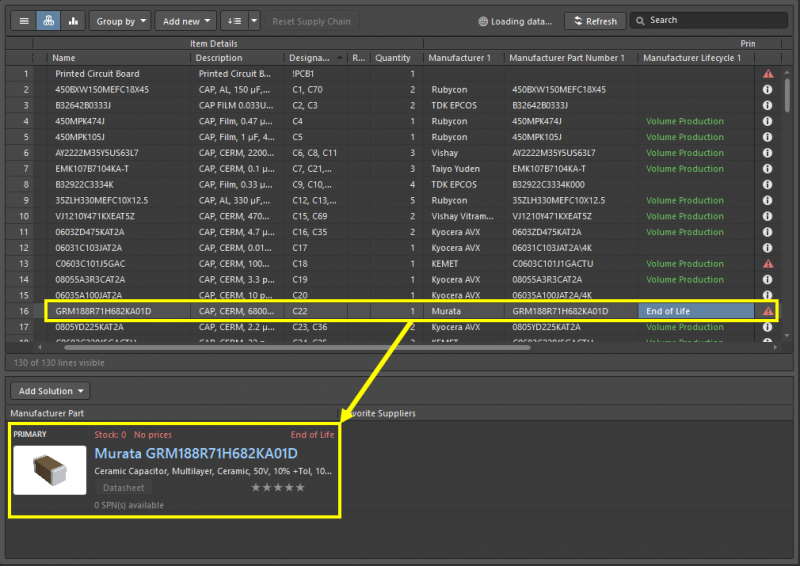Click the Description column header
This screenshot has height=566, width=800.
point(219,58)
